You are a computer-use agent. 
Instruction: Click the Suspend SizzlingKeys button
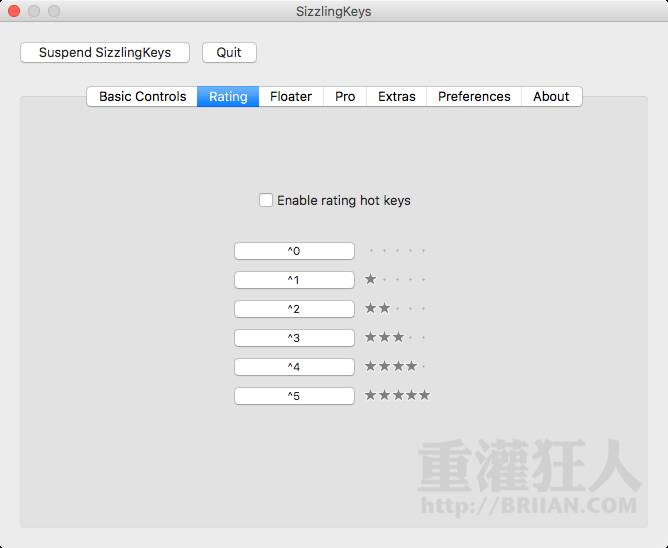[105, 52]
